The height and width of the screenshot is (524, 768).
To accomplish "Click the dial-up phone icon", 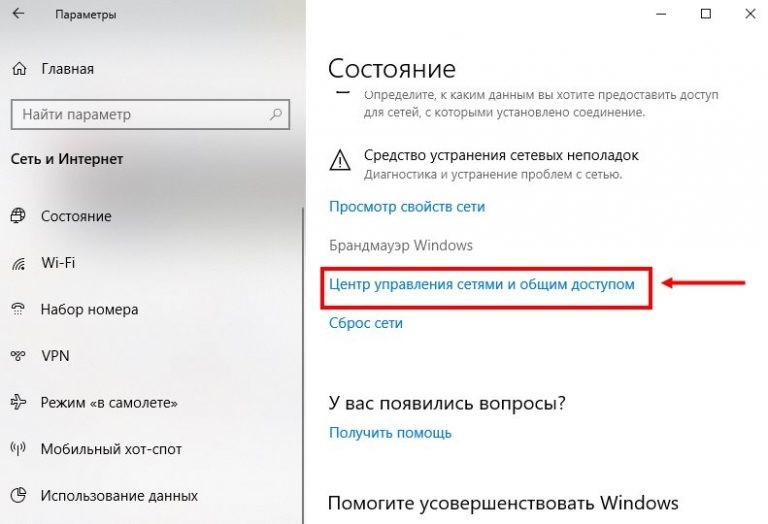I will [18, 309].
